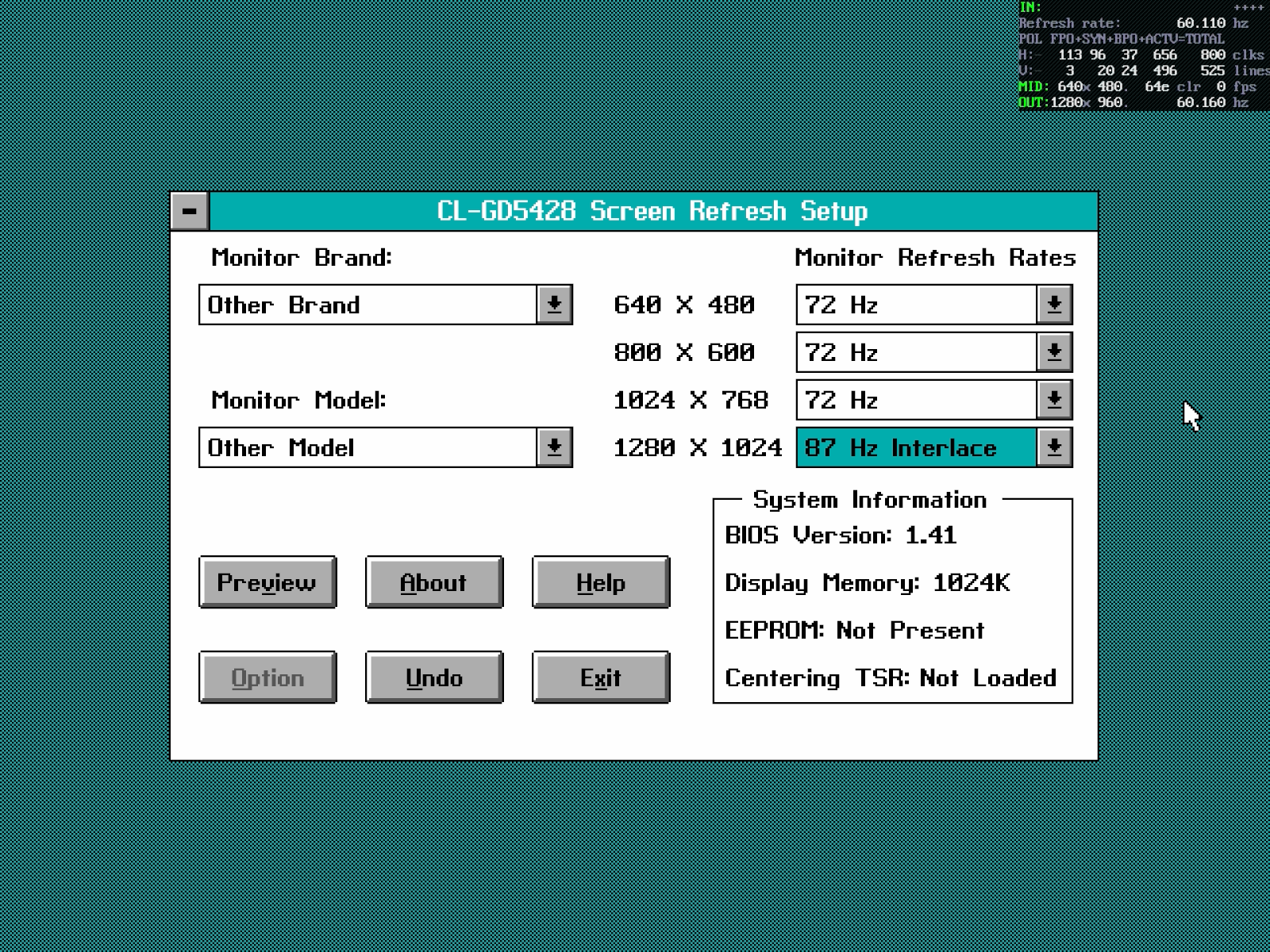Open the 1280 X 1024 refresh rate arrow
Image resolution: width=1270 pixels, height=952 pixels.
(x=1054, y=447)
